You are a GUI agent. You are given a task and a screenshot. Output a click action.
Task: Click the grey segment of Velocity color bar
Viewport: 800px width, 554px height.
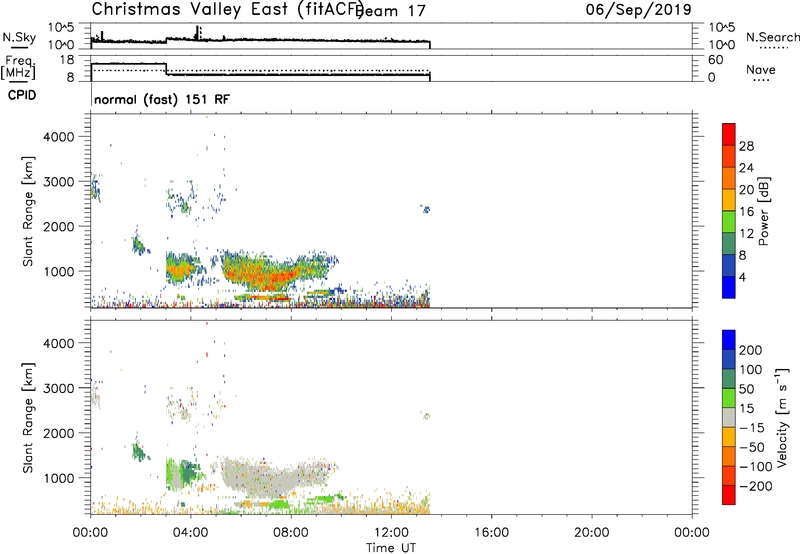click(729, 417)
